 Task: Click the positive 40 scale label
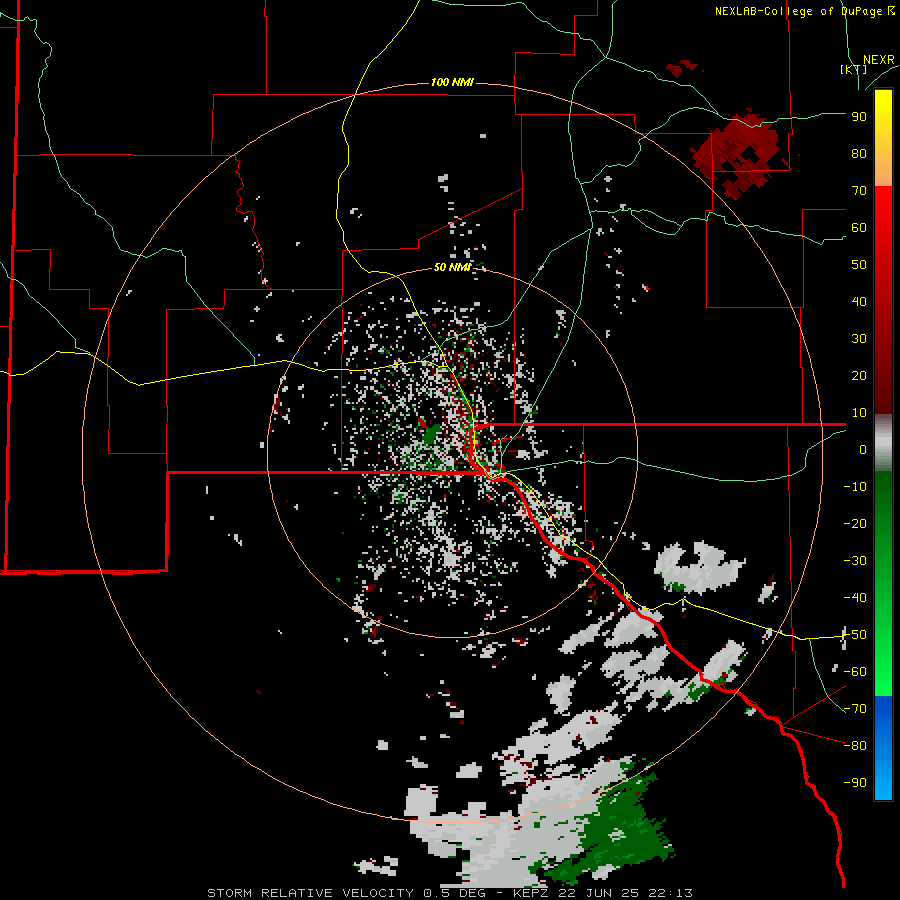pyautogui.click(x=859, y=302)
